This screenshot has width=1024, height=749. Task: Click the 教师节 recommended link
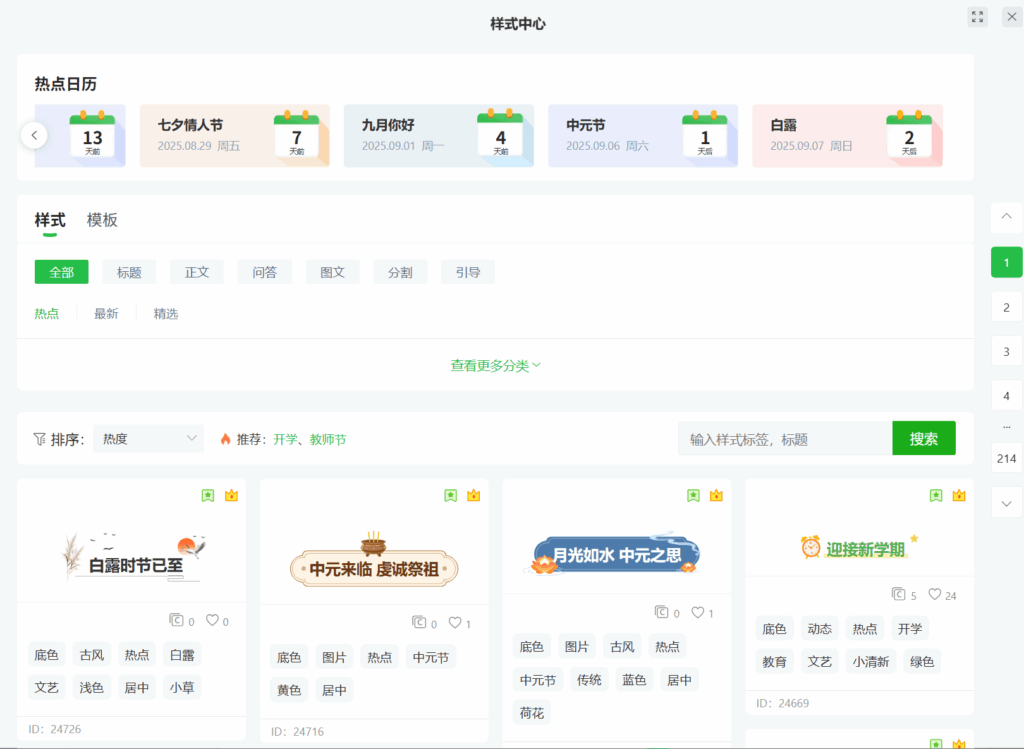(328, 439)
